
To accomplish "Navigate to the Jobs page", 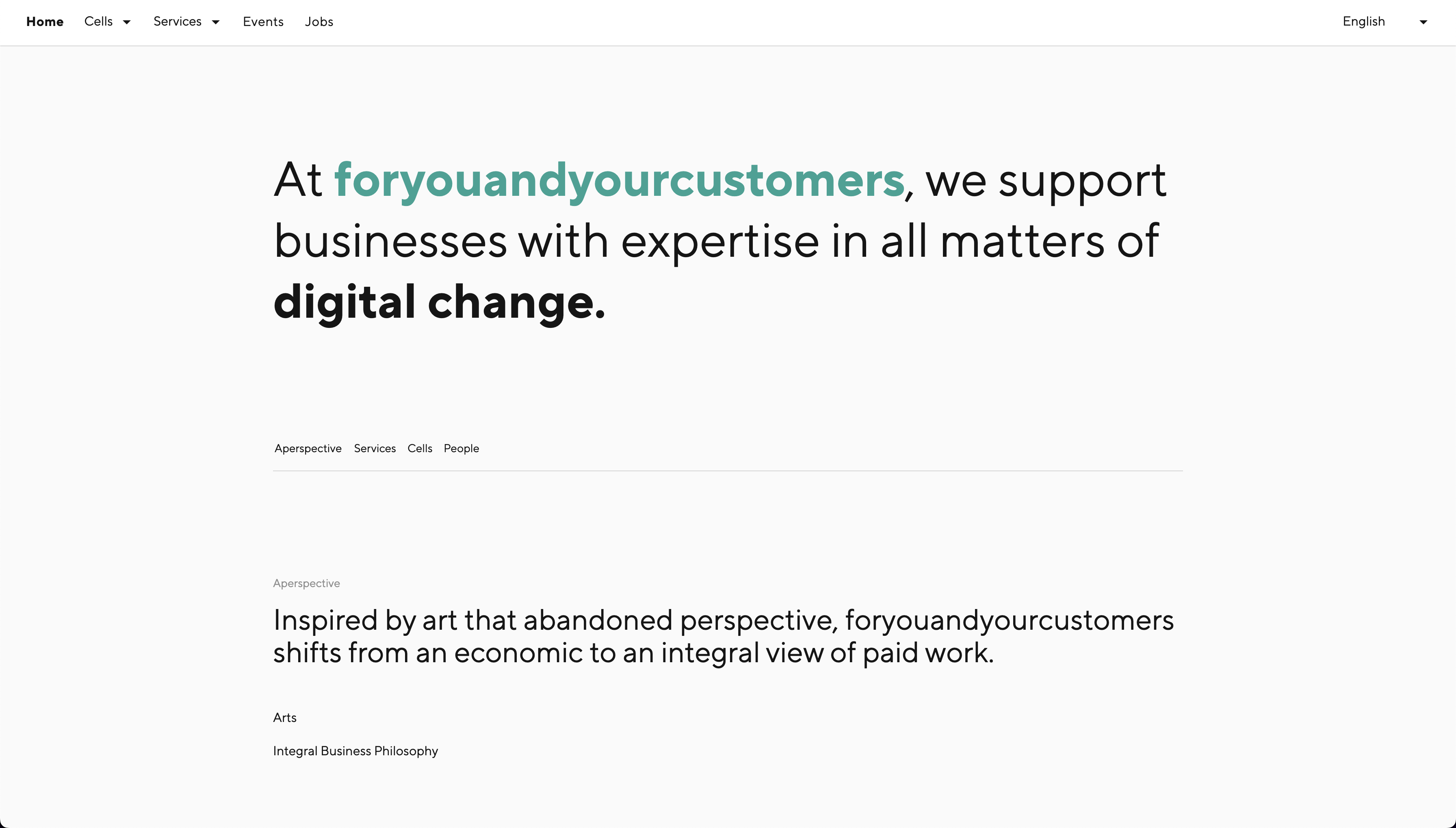I will [x=318, y=22].
